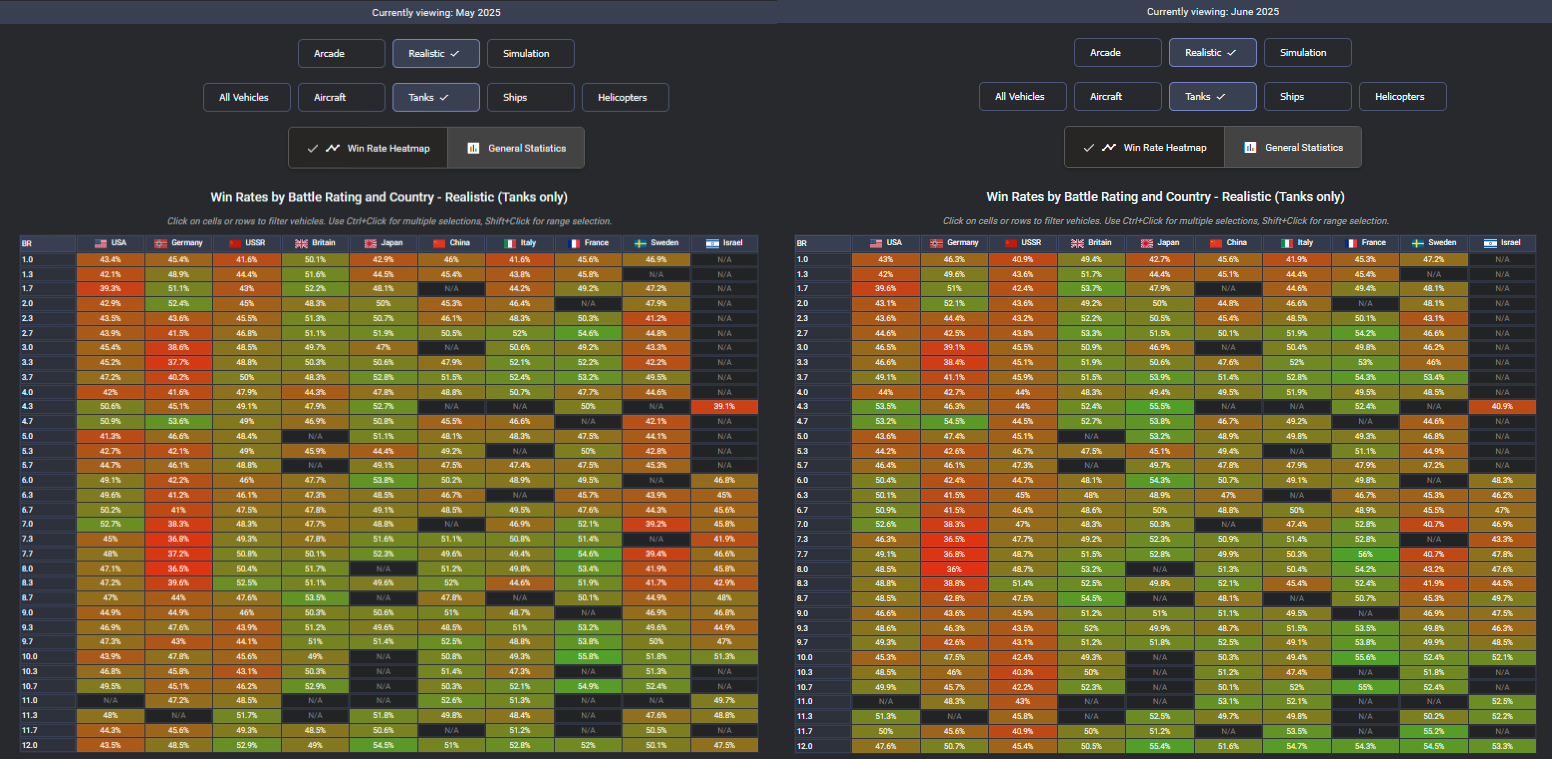Click Israel 39.1% cell at BR 4.3, May
This screenshot has height=759, width=1552.
[724, 407]
